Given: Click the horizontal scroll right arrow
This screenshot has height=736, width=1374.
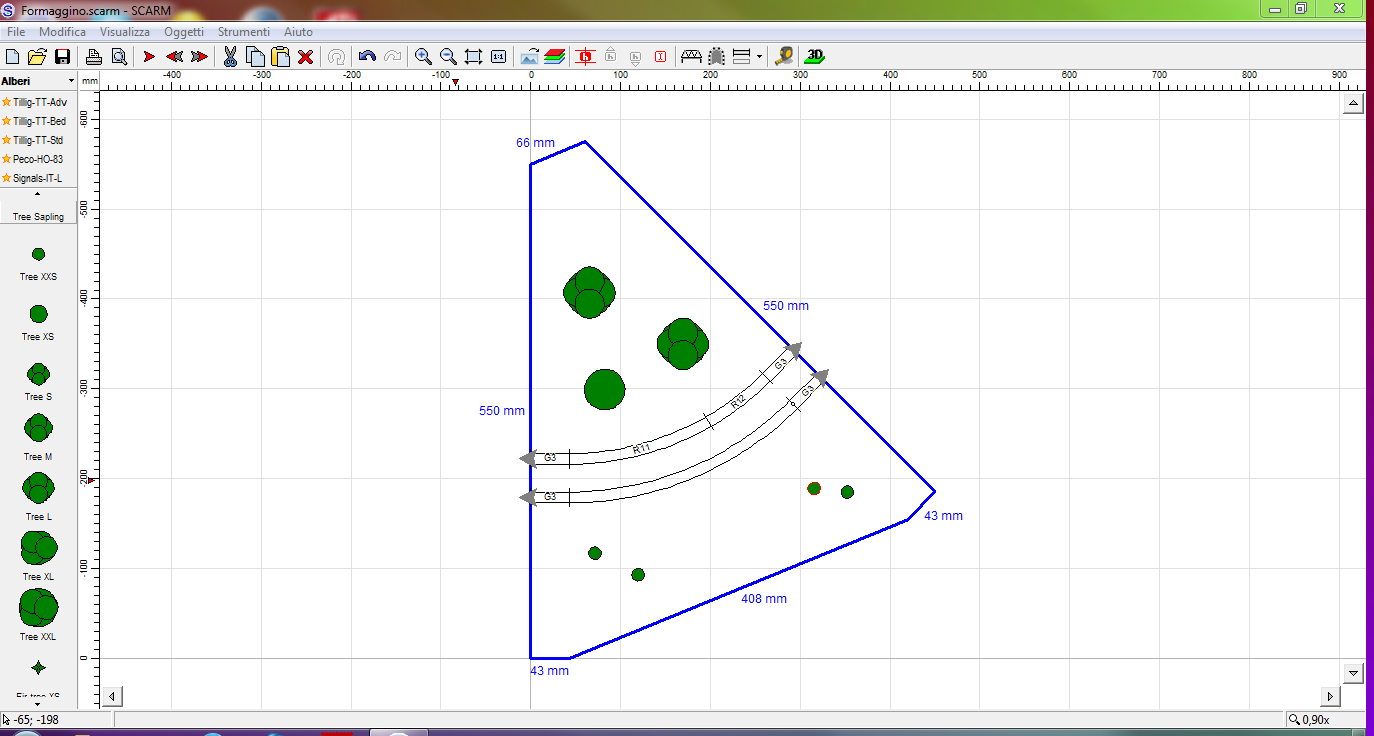Looking at the screenshot, I should click(1330, 696).
